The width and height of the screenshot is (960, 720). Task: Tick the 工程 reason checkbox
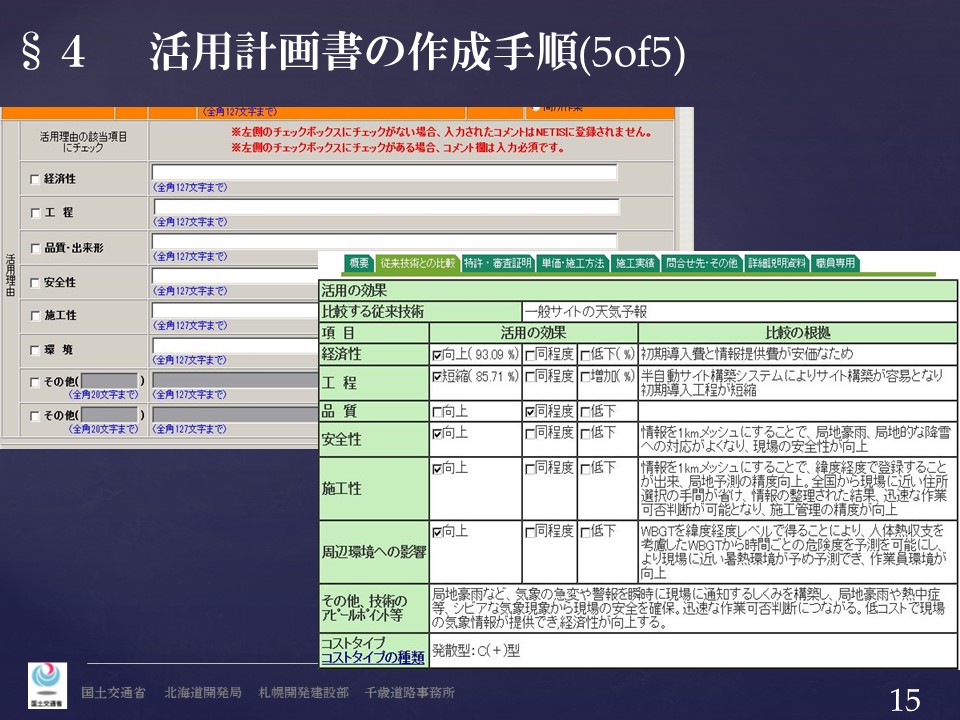(x=36, y=214)
